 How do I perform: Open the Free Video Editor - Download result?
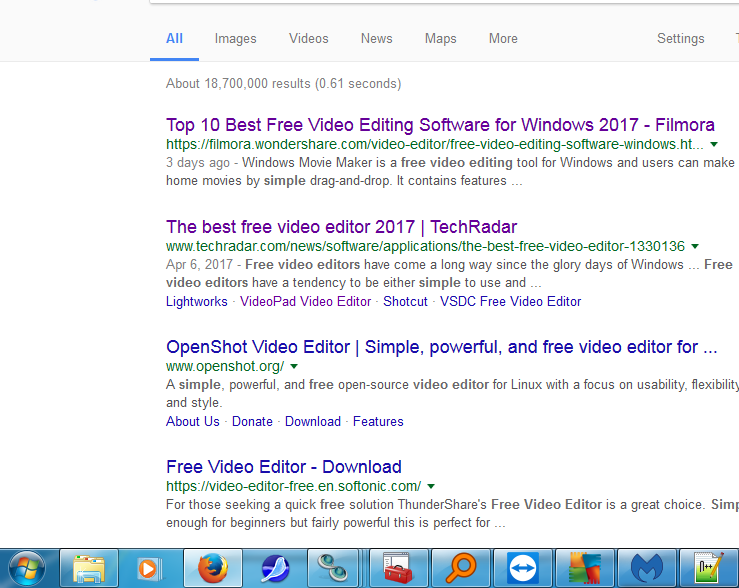point(284,467)
